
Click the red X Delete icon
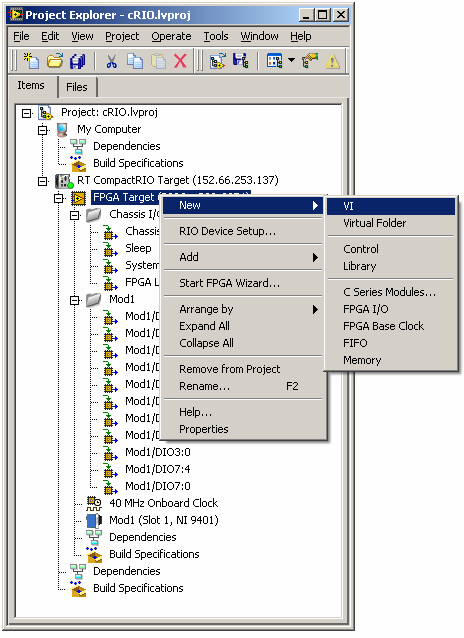[180, 61]
